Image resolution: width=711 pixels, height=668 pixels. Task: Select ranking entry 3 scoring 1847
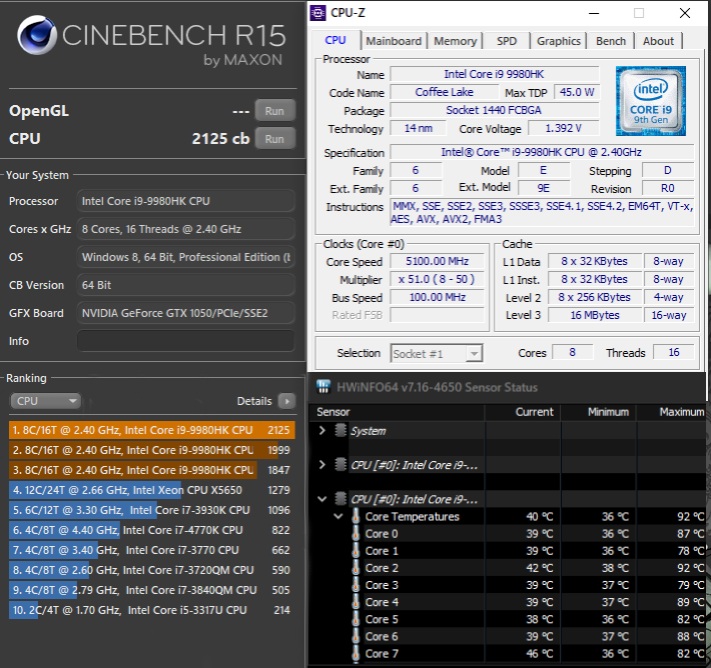(152, 470)
